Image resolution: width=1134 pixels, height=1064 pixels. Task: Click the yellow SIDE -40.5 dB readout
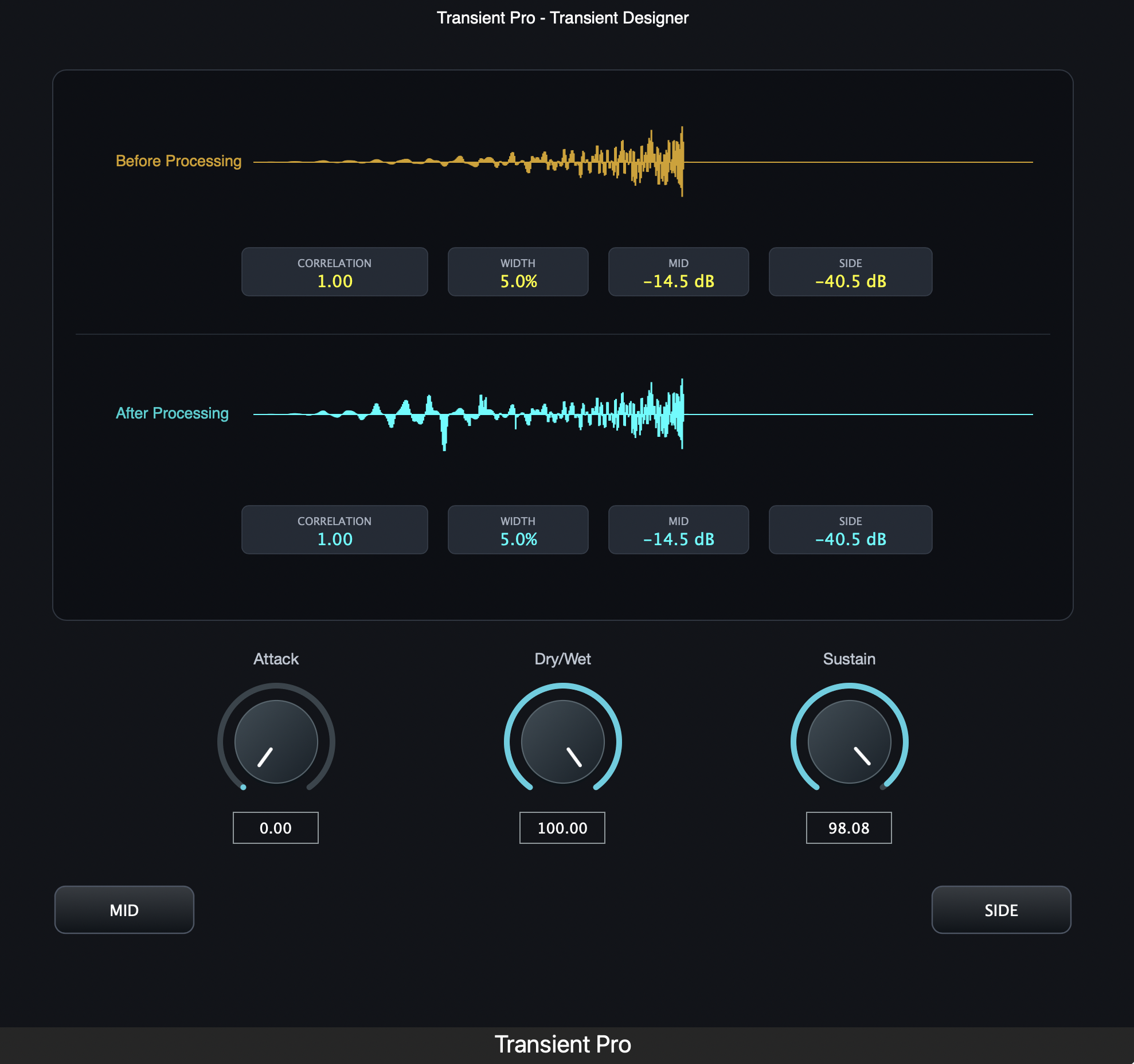851,272
